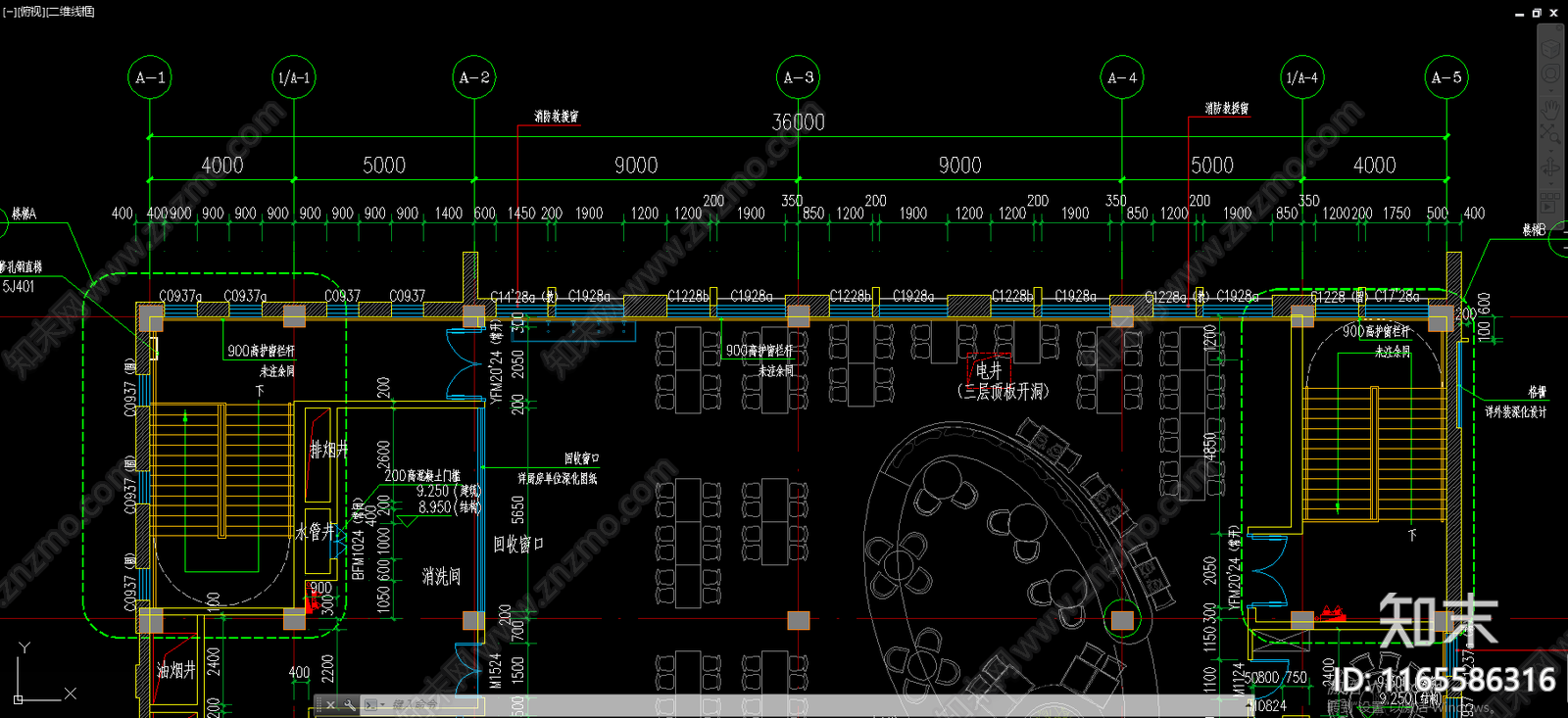Screen dimensions: 1568x718
Task: Select the Zoom Extents tool
Action: click(x=1549, y=132)
